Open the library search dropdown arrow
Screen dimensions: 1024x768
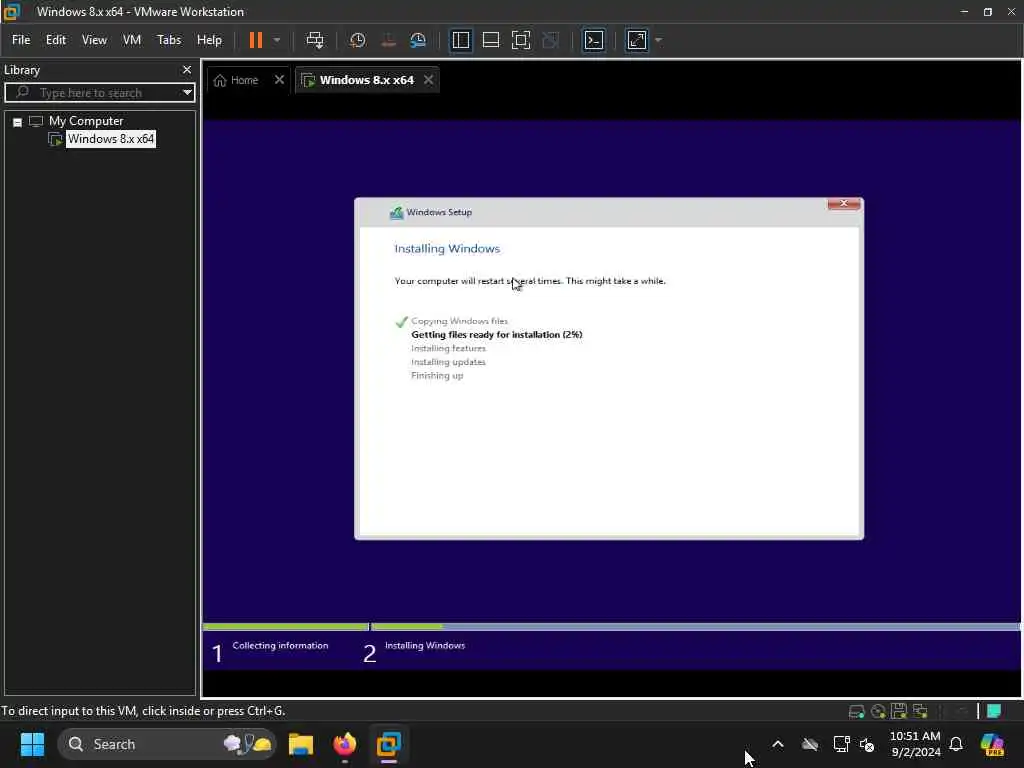pyautogui.click(x=187, y=93)
